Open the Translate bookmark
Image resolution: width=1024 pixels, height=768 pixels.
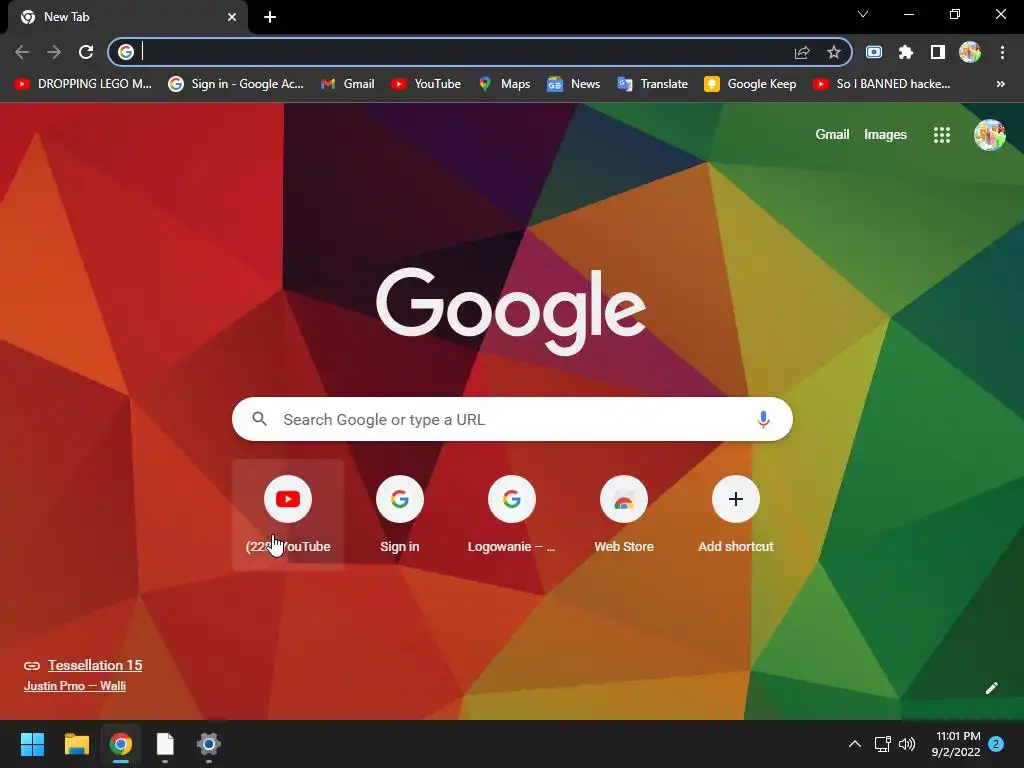tap(652, 84)
